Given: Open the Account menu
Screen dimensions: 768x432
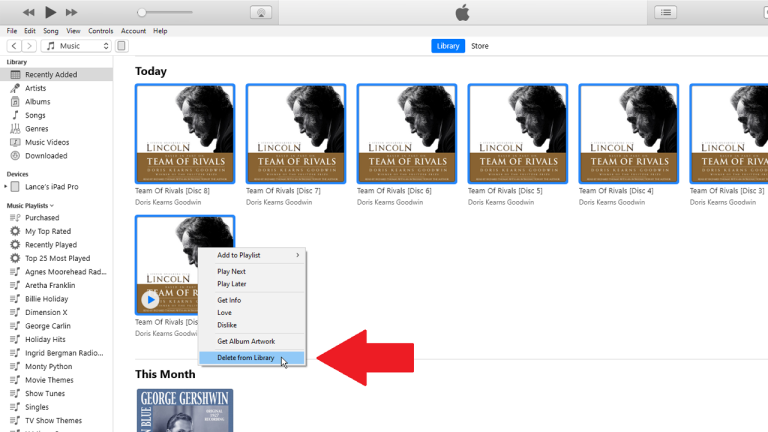Looking at the screenshot, I should pos(133,31).
